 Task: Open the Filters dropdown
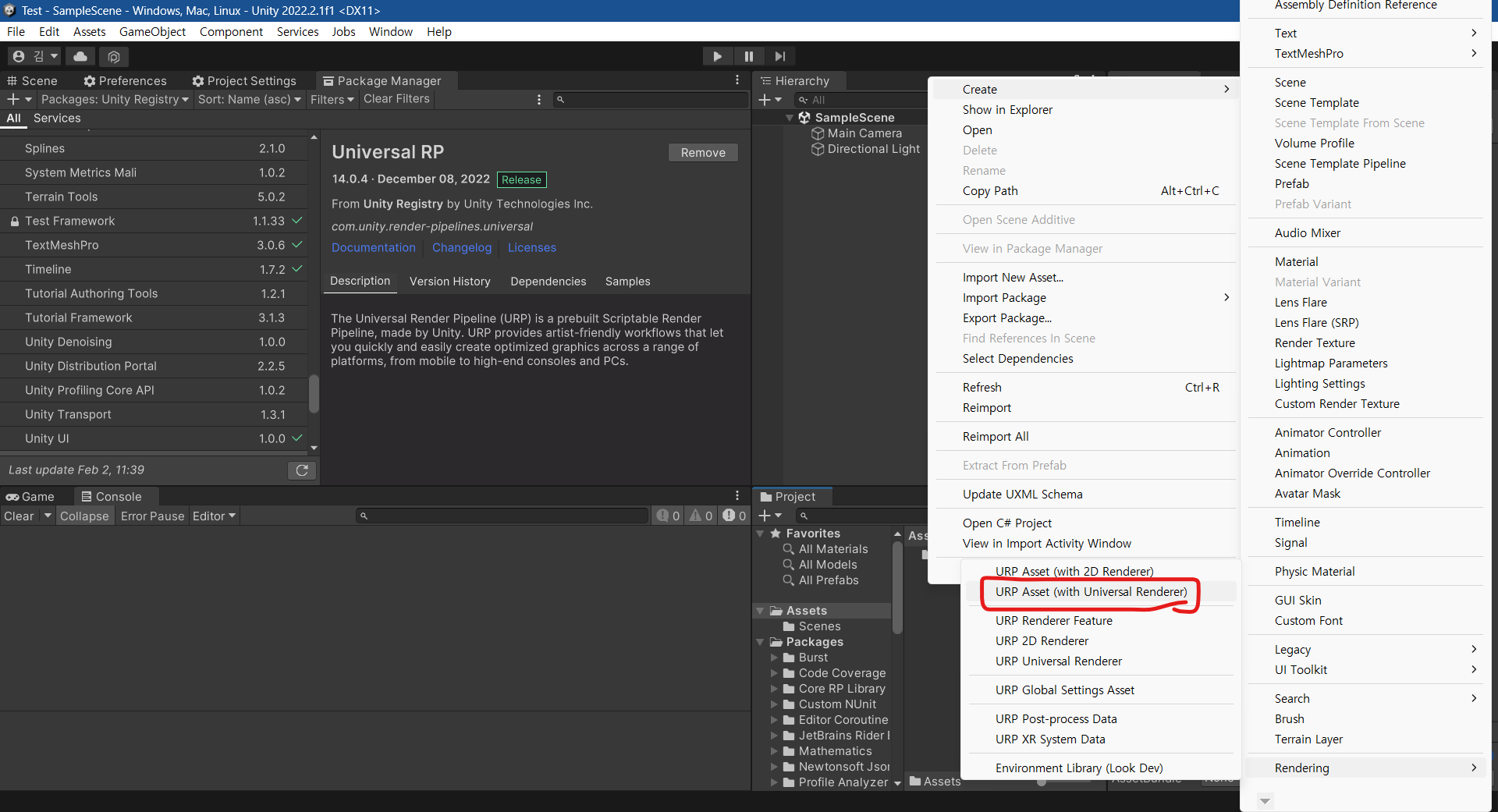click(332, 99)
